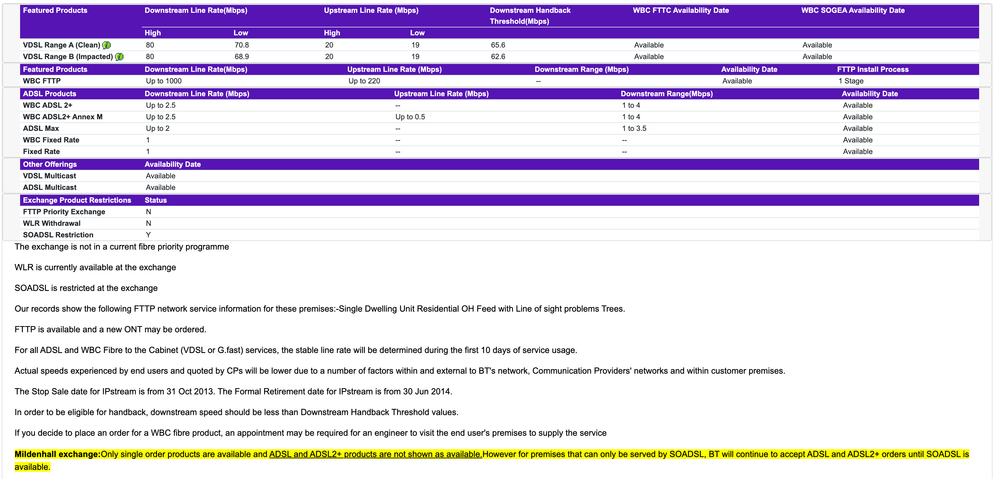The image size is (998, 479).
Task: Select the 'WBC Fixed Rate' row label
Action: [x=51, y=140]
